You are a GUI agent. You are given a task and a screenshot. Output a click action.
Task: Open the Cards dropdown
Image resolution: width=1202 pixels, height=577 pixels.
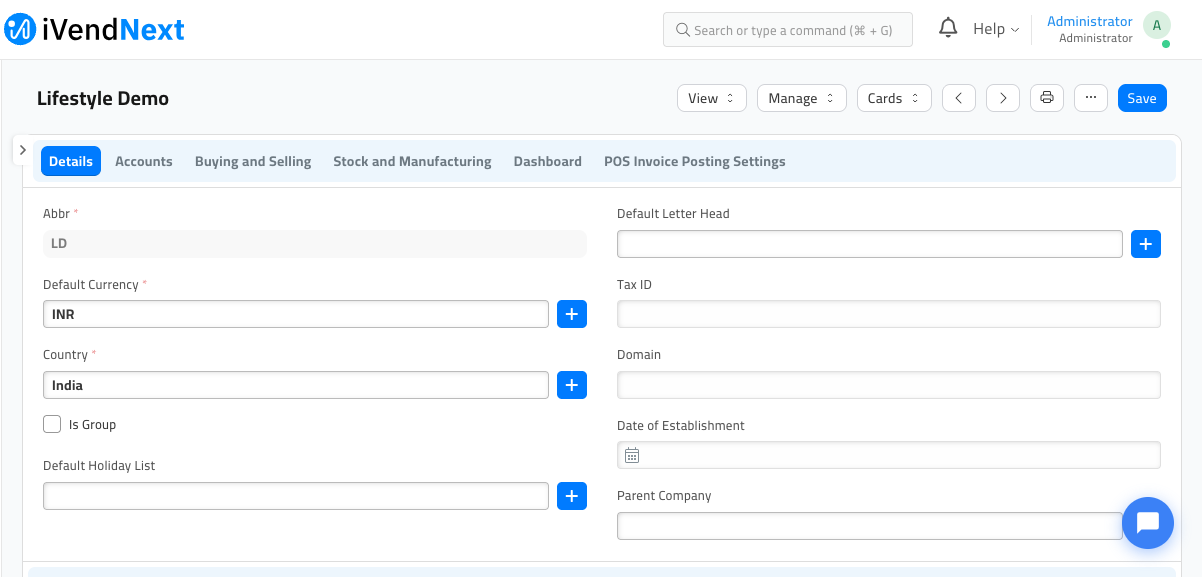pyautogui.click(x=894, y=98)
